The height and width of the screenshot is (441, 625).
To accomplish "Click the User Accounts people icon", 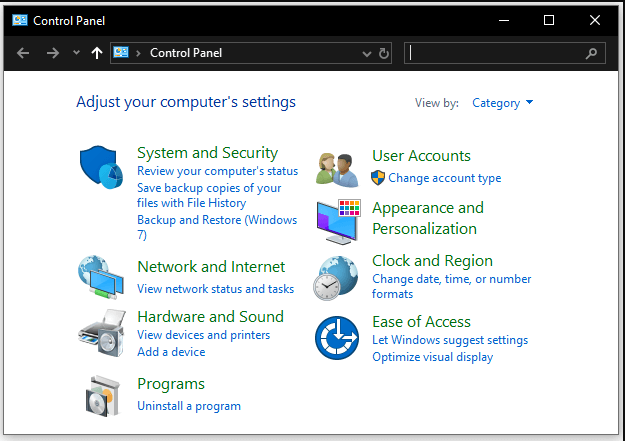I will coord(337,168).
